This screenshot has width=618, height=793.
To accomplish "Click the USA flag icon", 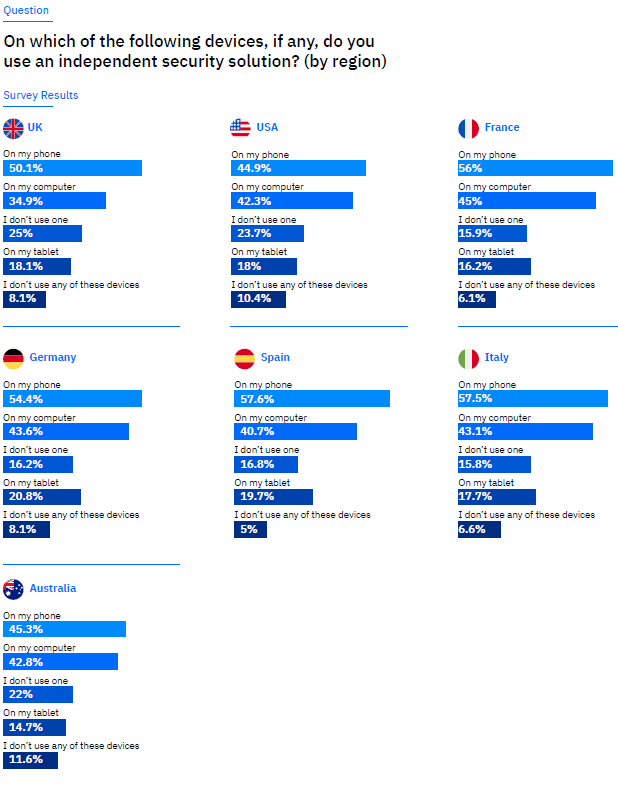I will tap(240, 128).
